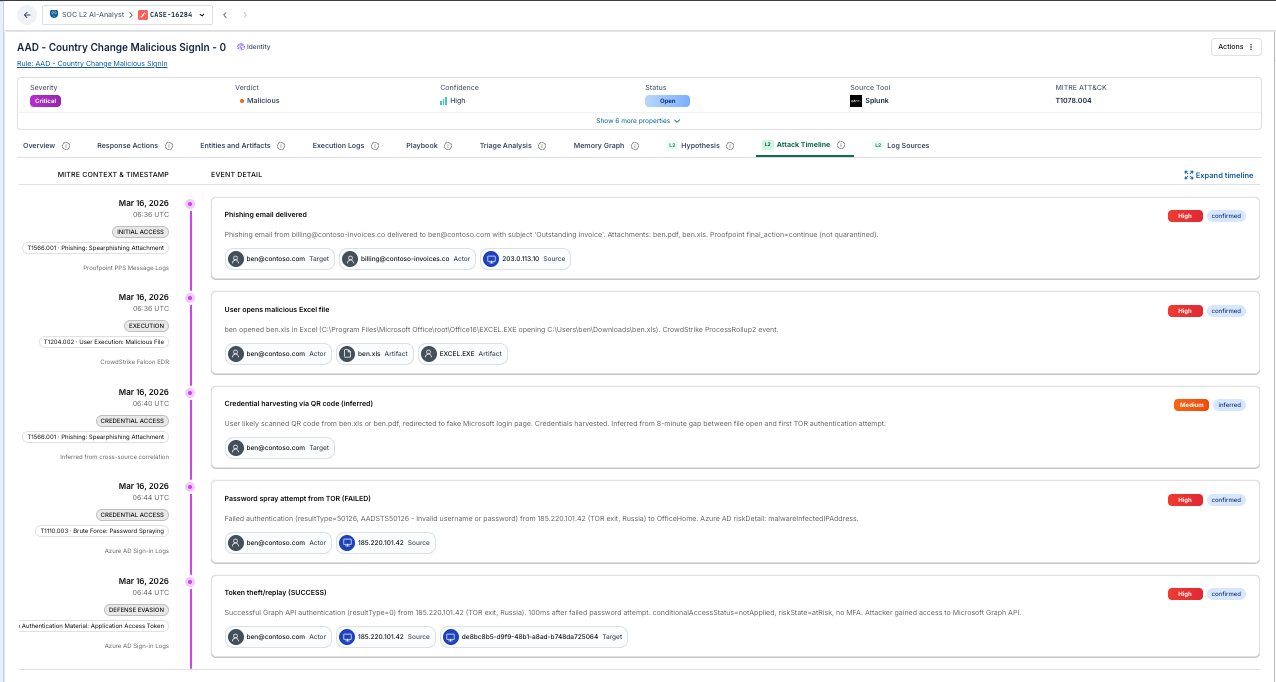
Task: Switch to the Execution Logs tab
Action: (338, 145)
